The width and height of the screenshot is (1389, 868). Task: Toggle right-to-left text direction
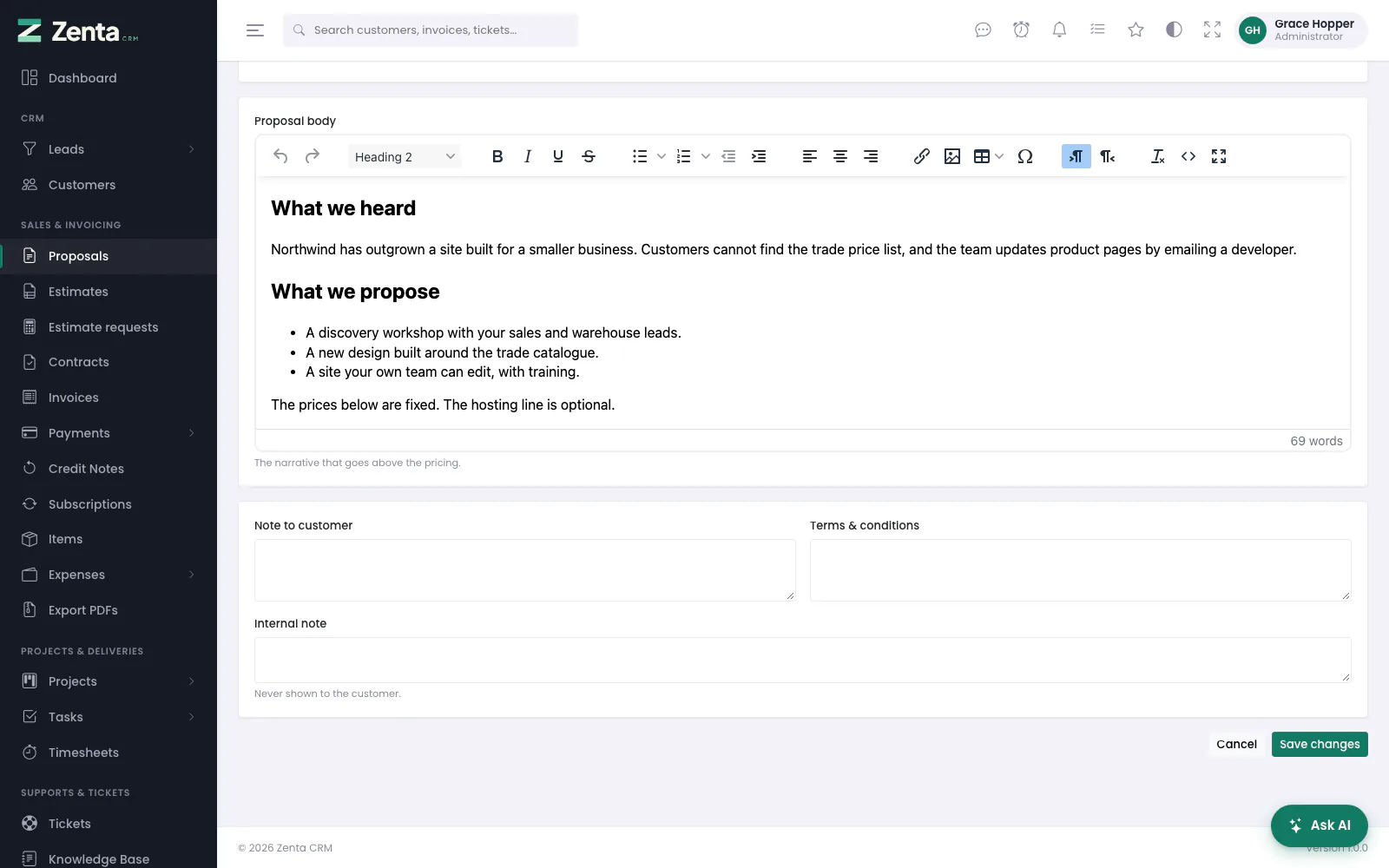(x=1108, y=156)
